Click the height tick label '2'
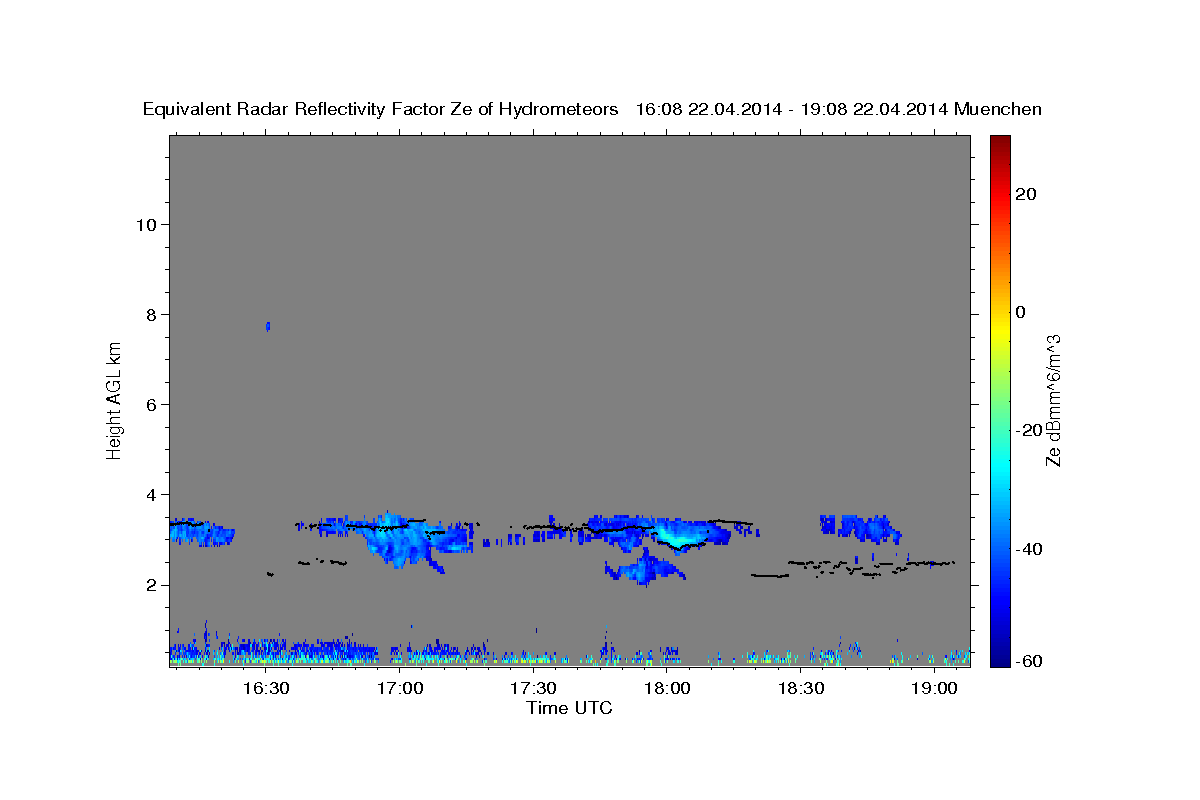This screenshot has height=800, width=1200. 151,585
